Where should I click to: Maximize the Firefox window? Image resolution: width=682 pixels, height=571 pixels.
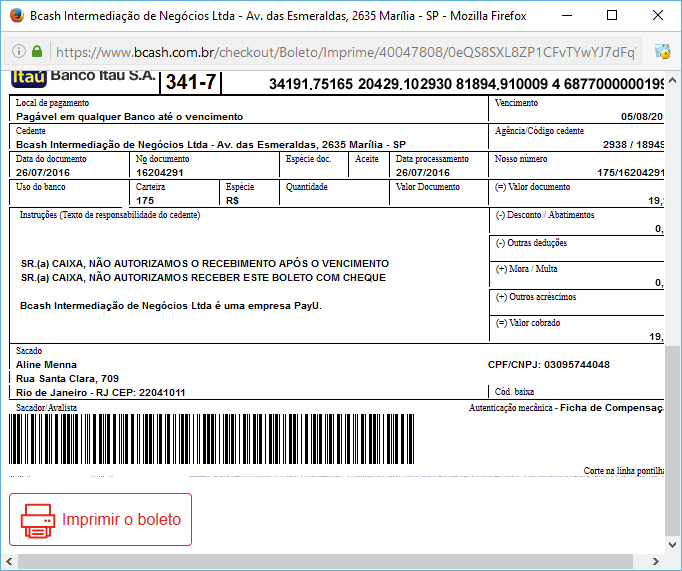[x=612, y=16]
